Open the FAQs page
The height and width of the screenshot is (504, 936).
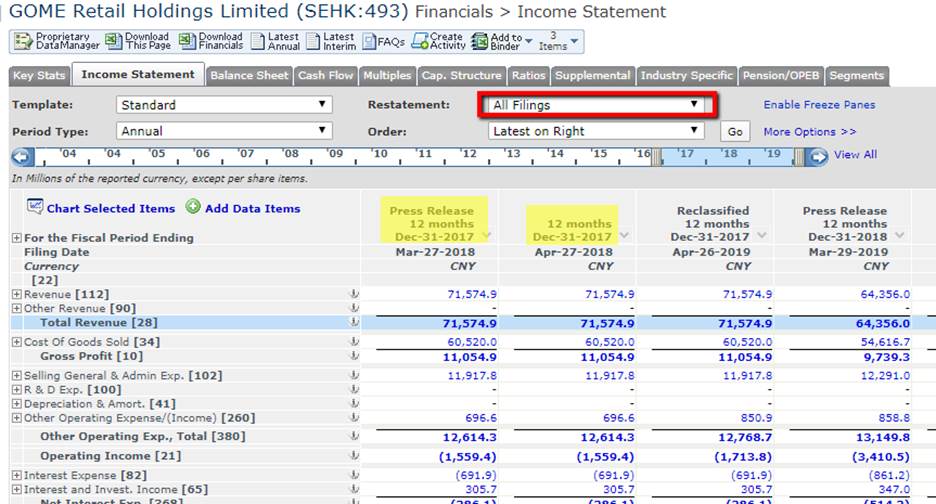(384, 41)
